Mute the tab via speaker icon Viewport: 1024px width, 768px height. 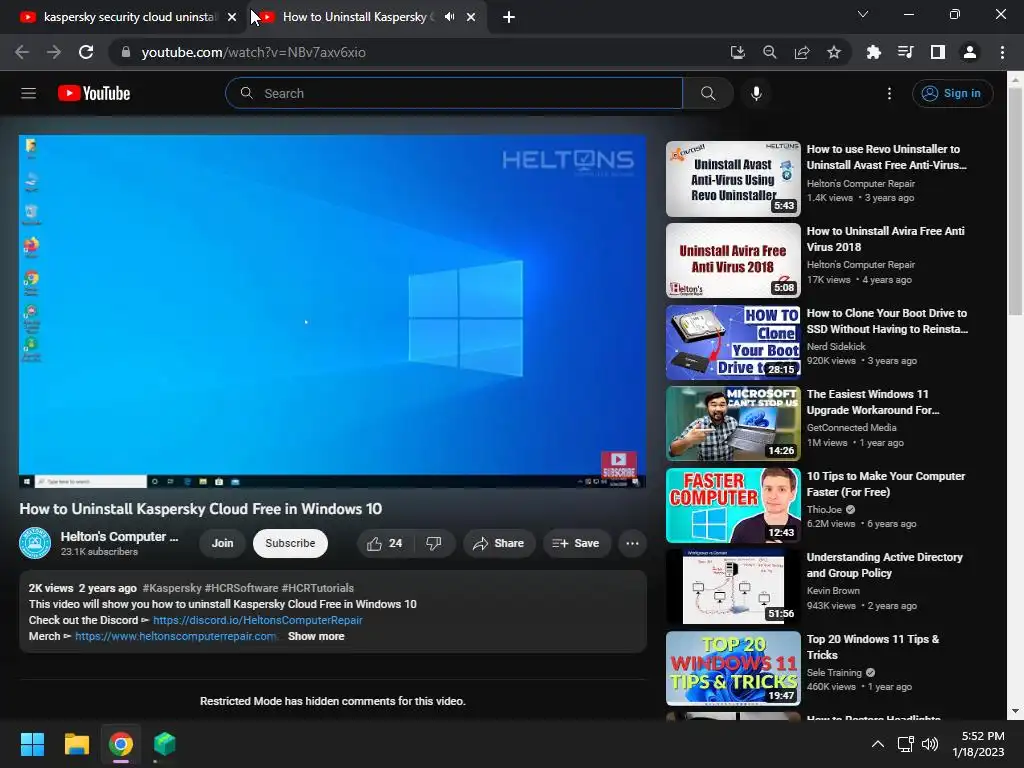pyautogui.click(x=449, y=17)
